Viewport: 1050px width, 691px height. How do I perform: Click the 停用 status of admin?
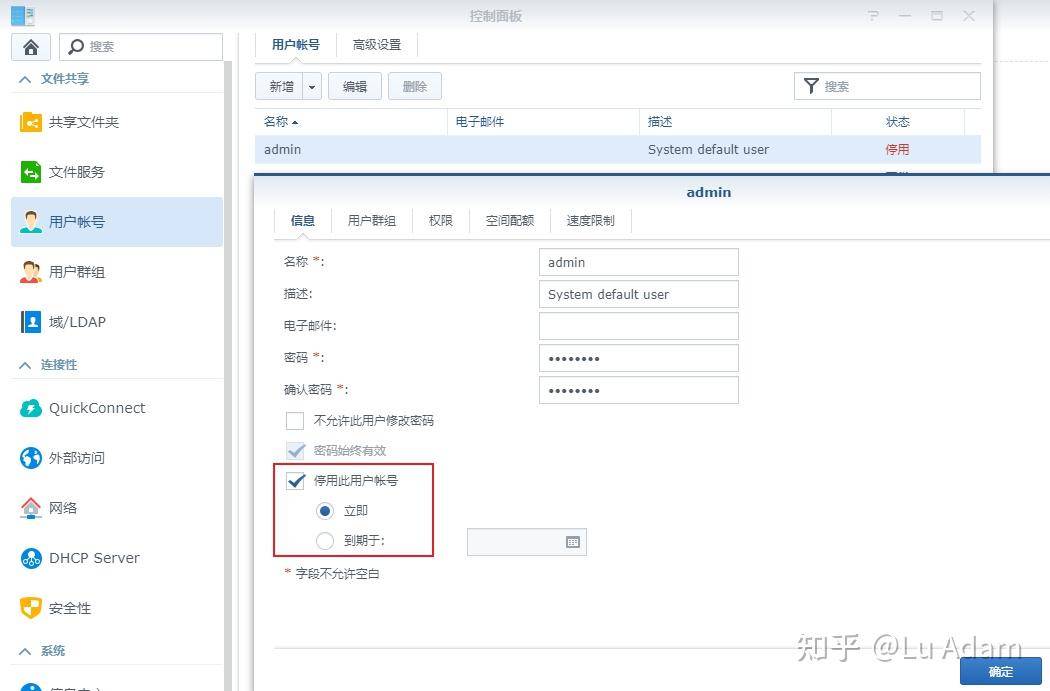pyautogui.click(x=897, y=149)
